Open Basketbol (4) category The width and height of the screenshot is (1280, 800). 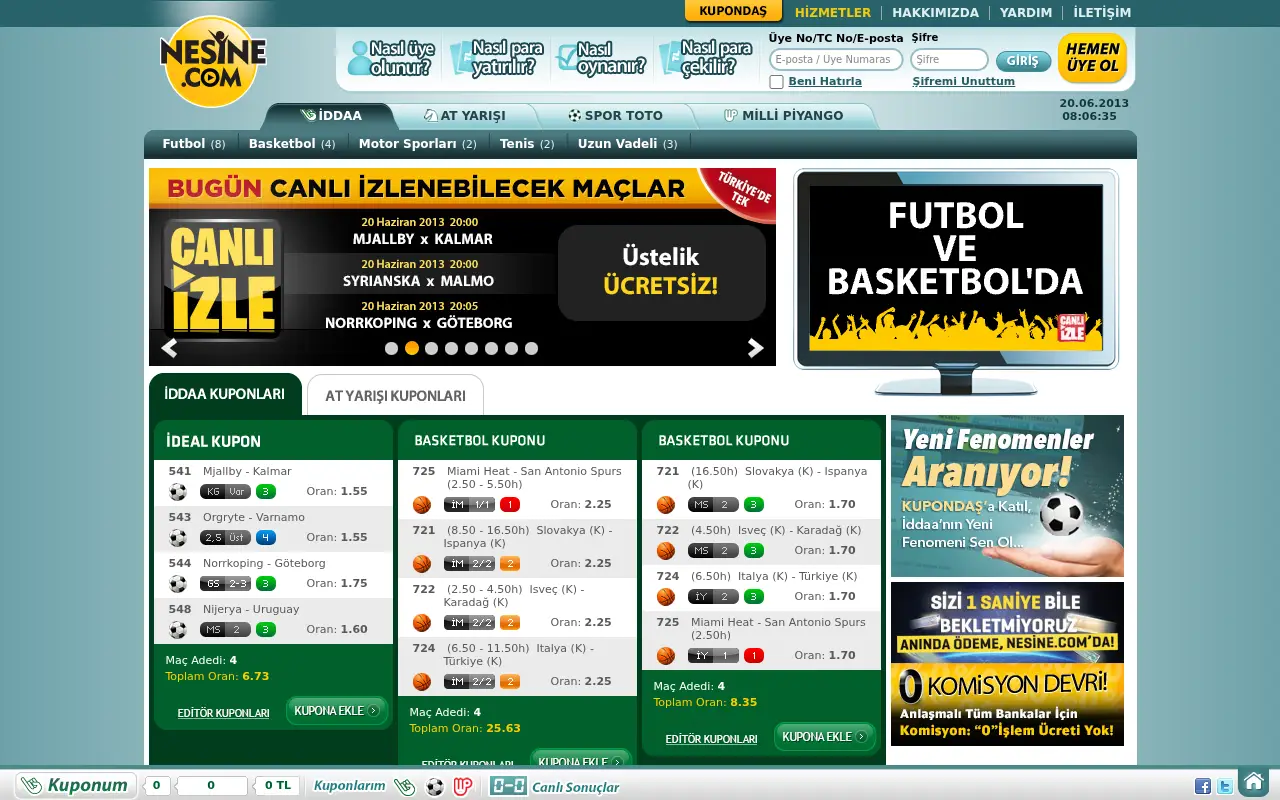pyautogui.click(x=292, y=144)
